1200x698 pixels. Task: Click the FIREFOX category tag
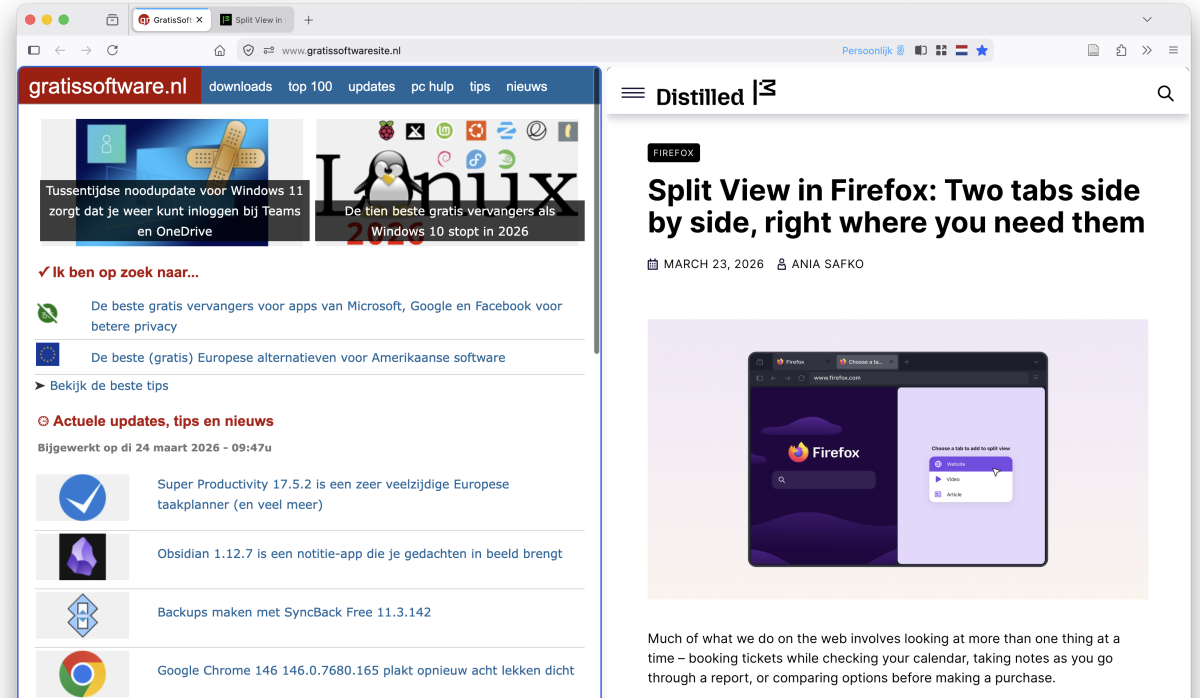[x=673, y=153]
